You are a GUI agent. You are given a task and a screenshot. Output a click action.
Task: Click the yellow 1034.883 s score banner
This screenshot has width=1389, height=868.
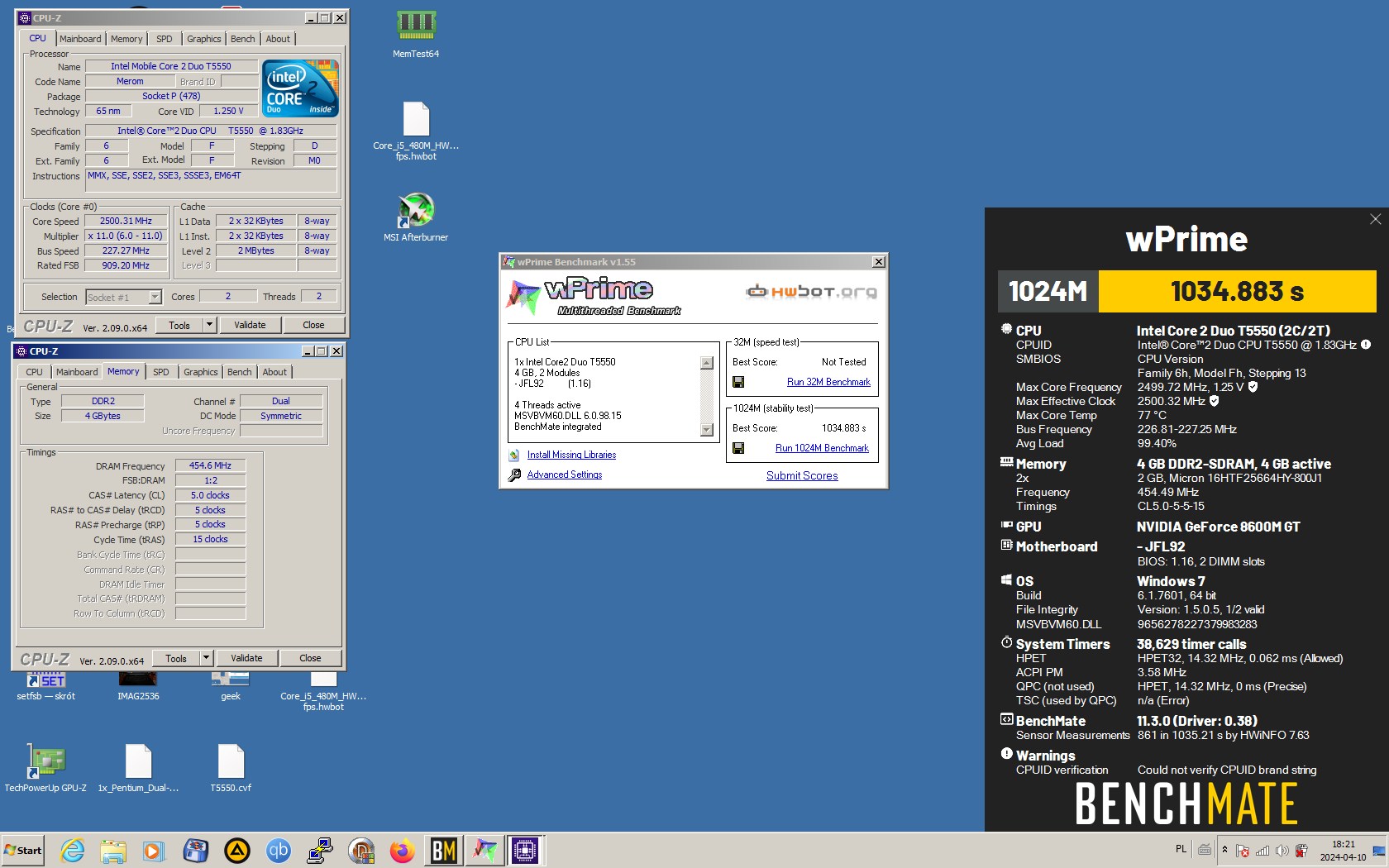click(1237, 291)
